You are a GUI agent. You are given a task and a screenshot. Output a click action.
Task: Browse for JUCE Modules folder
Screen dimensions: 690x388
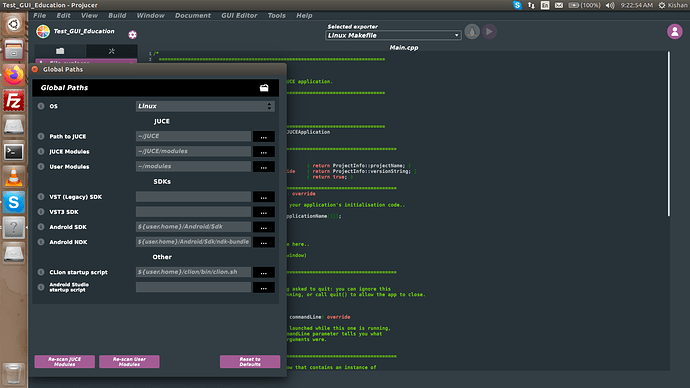pyautogui.click(x=264, y=151)
